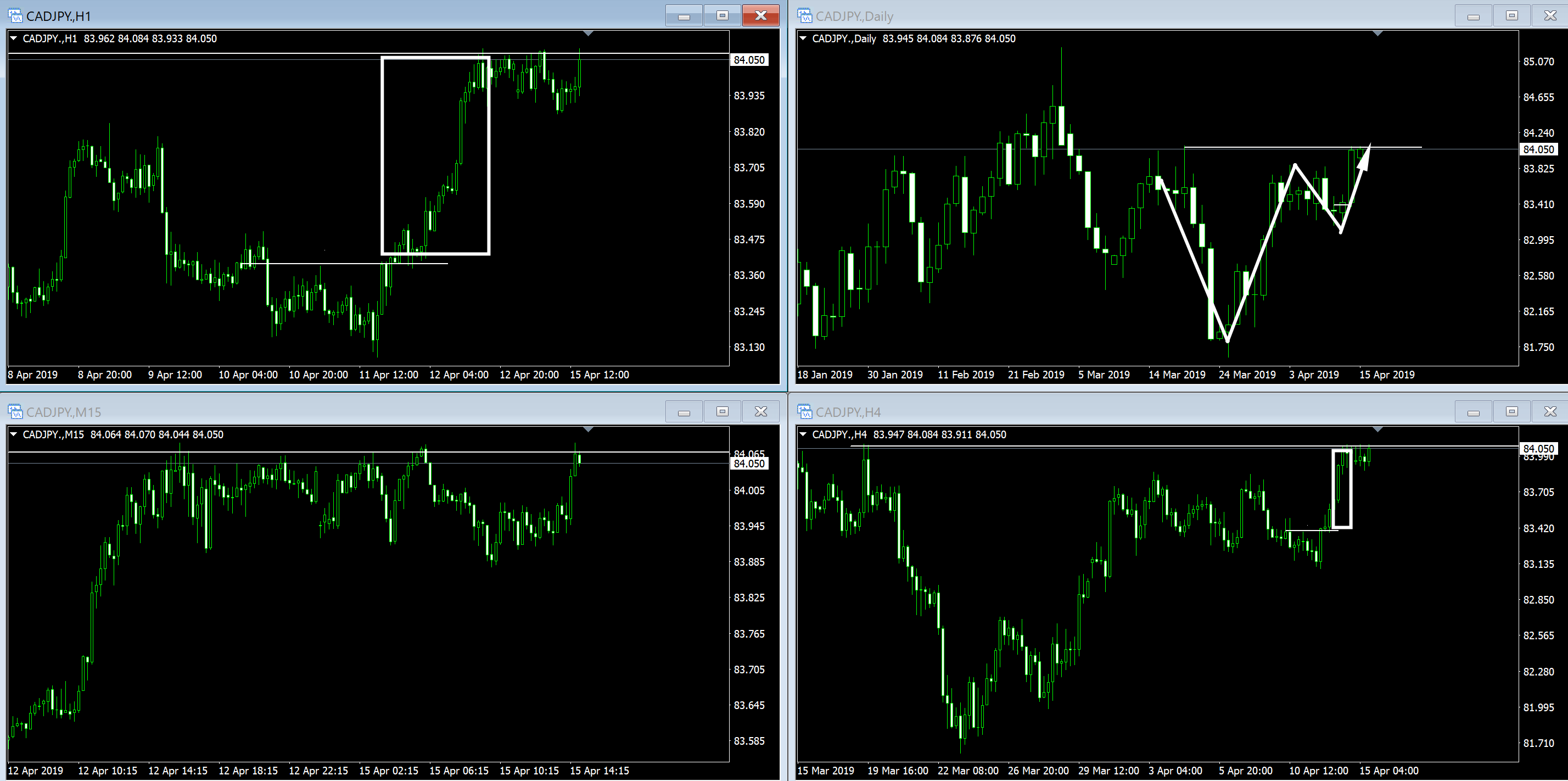Click the CADJPY,H4 window chart icon

pyautogui.click(x=804, y=411)
